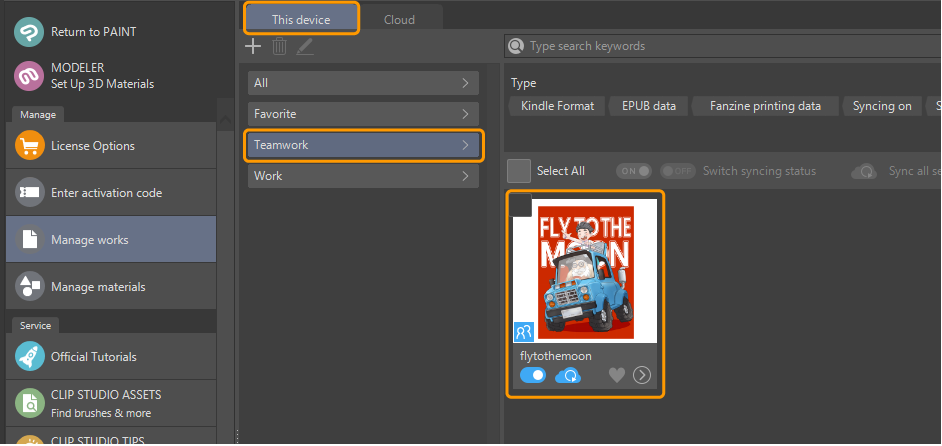The image size is (942, 446).
Task: Tick the Select All checkbox
Action: [x=519, y=171]
